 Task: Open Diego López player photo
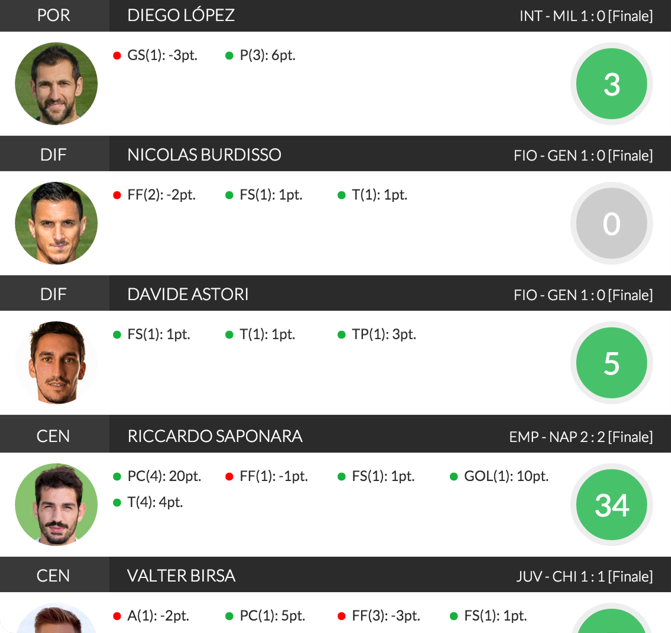(x=56, y=83)
